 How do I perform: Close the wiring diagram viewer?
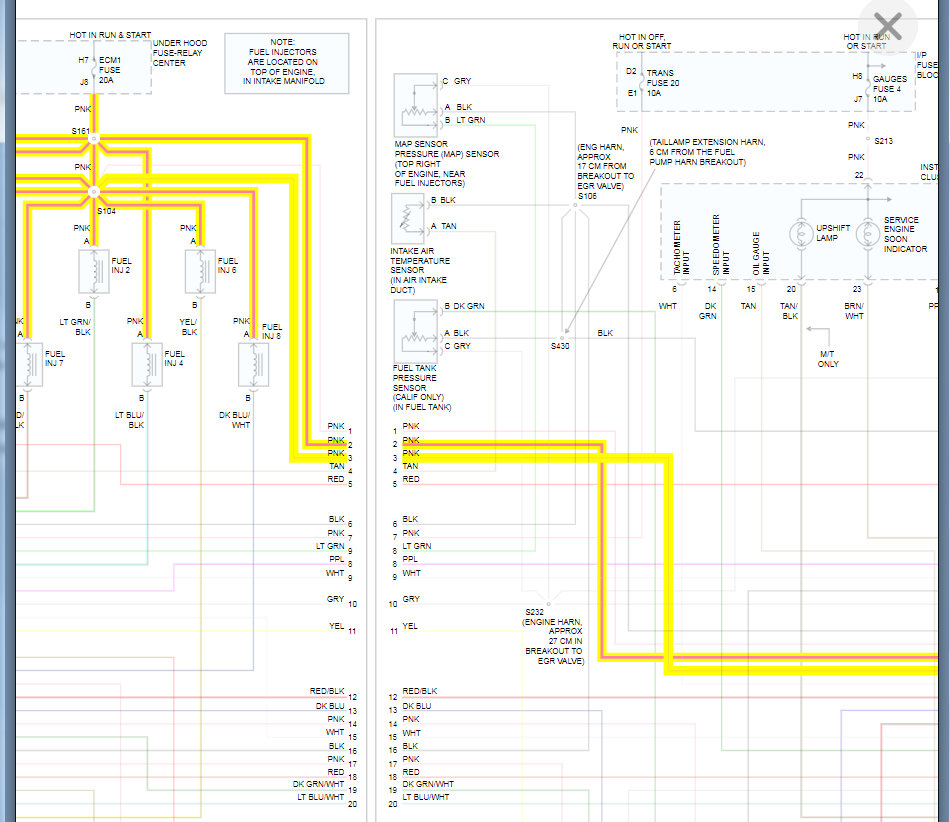886,25
